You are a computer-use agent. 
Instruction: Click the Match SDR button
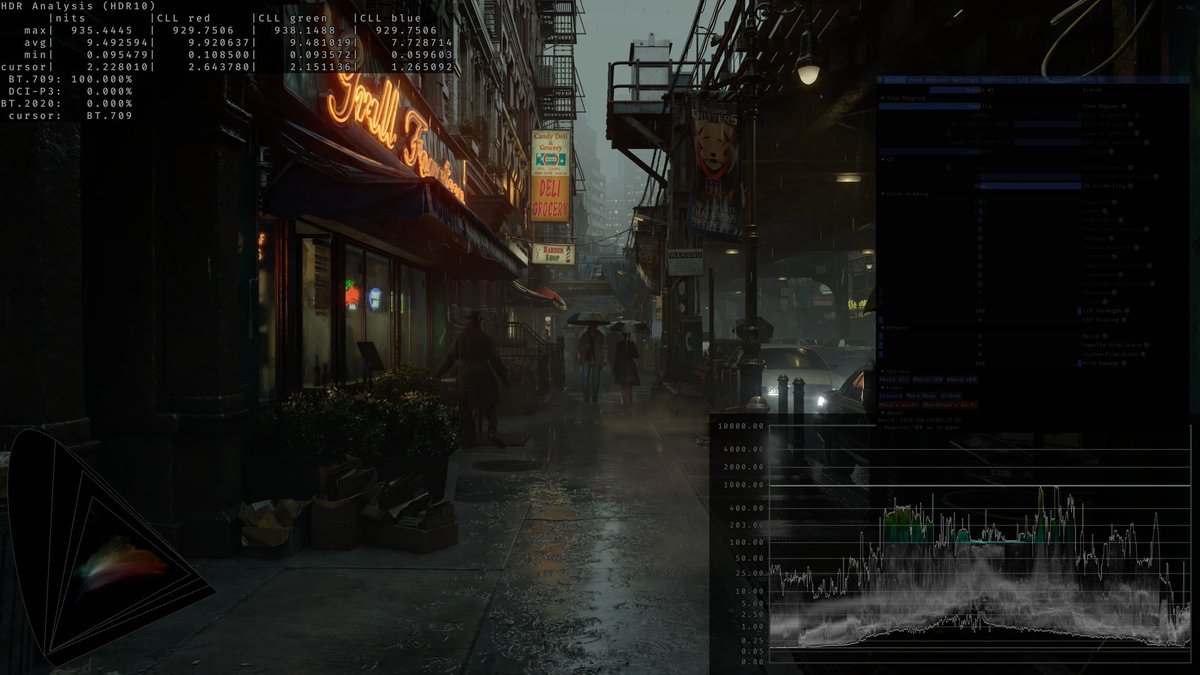928,379
